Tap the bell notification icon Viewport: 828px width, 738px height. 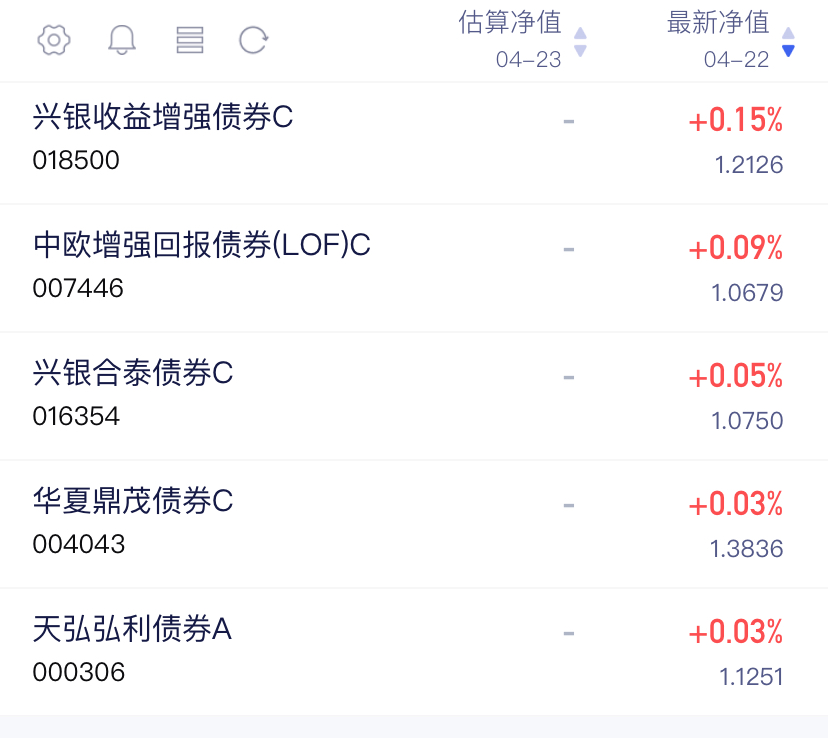point(122,40)
